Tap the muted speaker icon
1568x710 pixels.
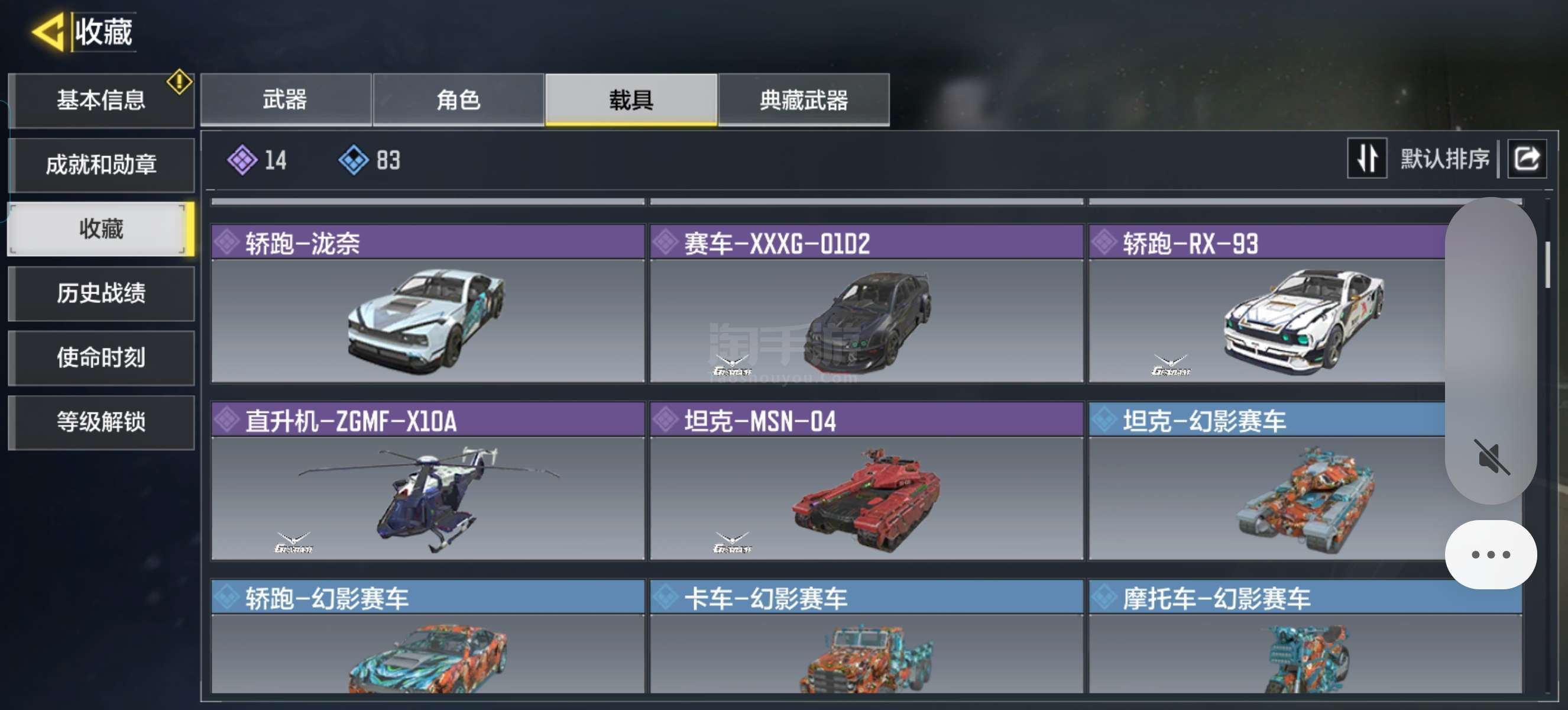1491,457
